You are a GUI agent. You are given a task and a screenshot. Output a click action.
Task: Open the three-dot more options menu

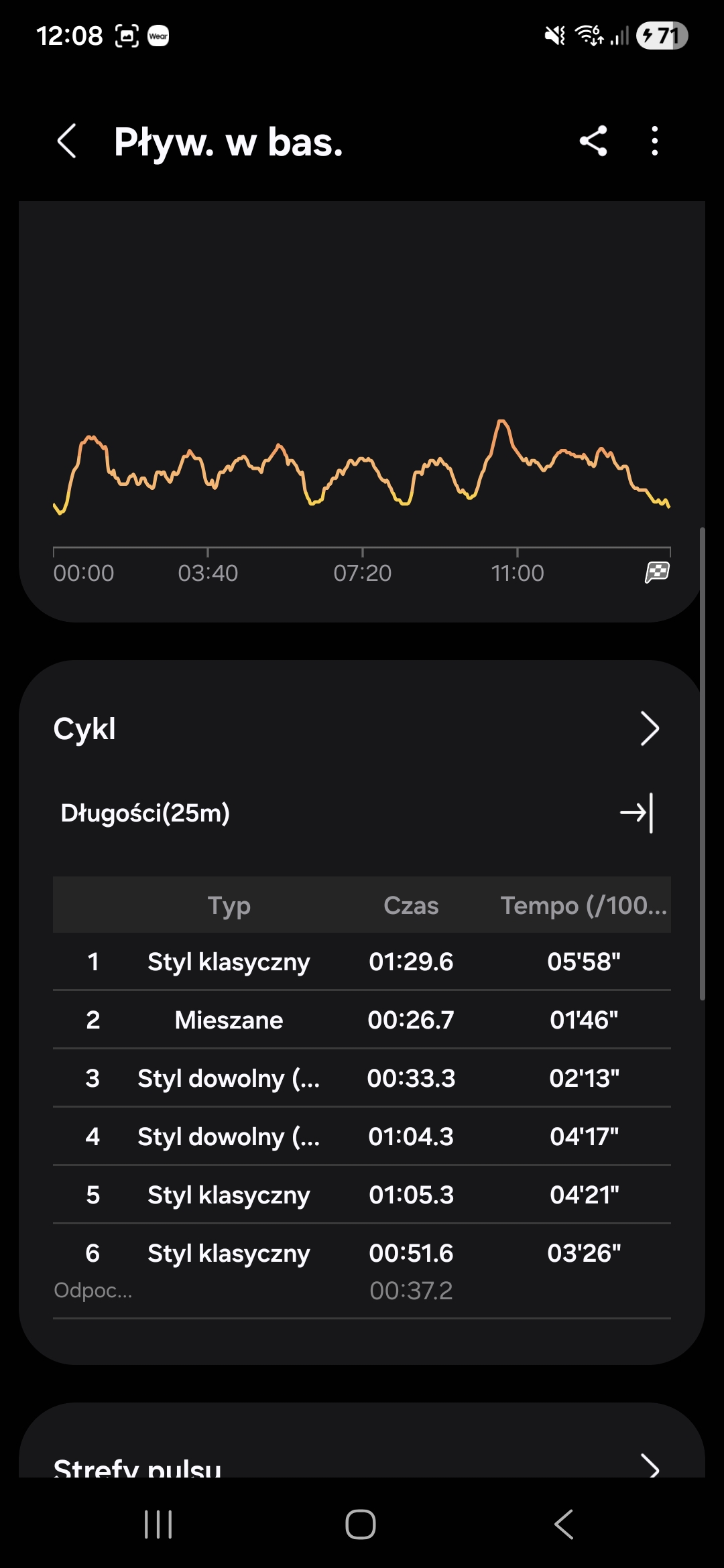[655, 141]
